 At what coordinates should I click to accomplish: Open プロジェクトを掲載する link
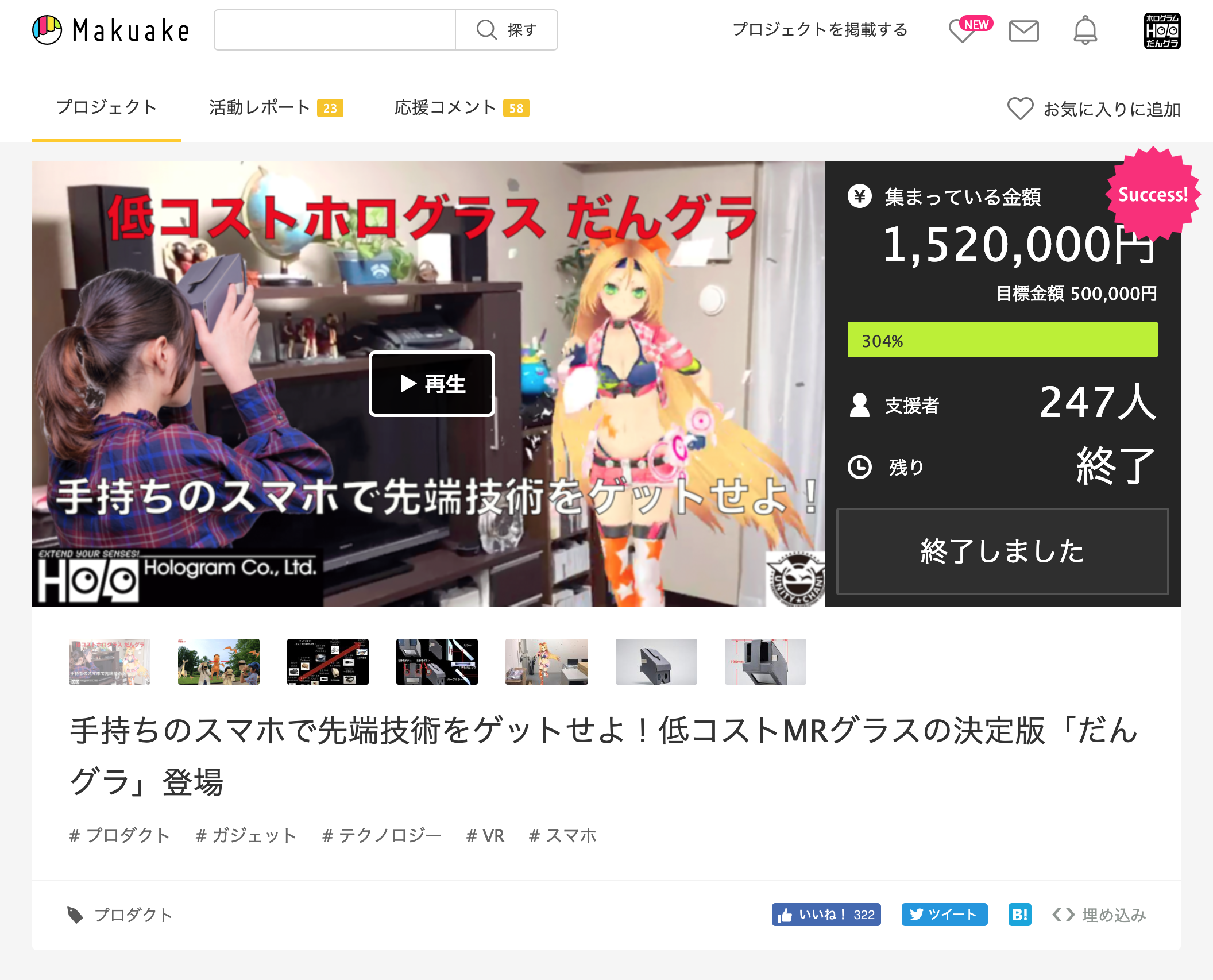pyautogui.click(x=820, y=29)
